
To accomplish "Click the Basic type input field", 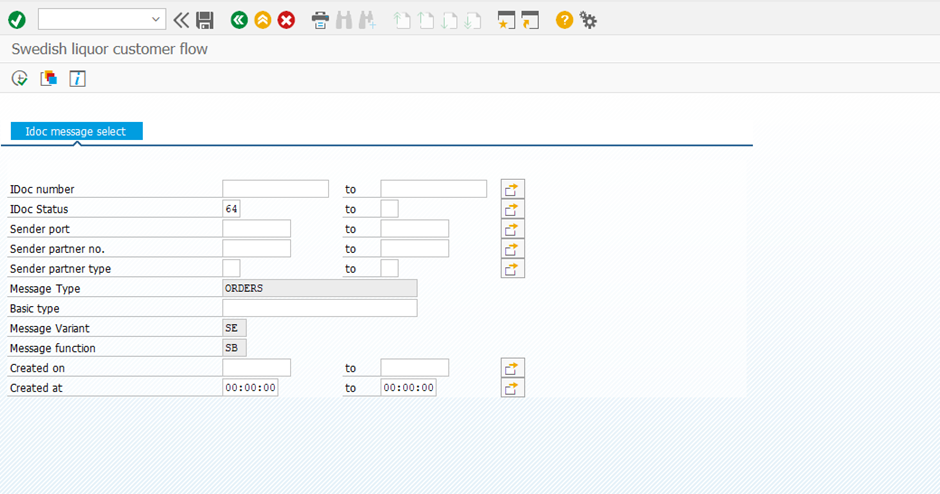I will 319,308.
